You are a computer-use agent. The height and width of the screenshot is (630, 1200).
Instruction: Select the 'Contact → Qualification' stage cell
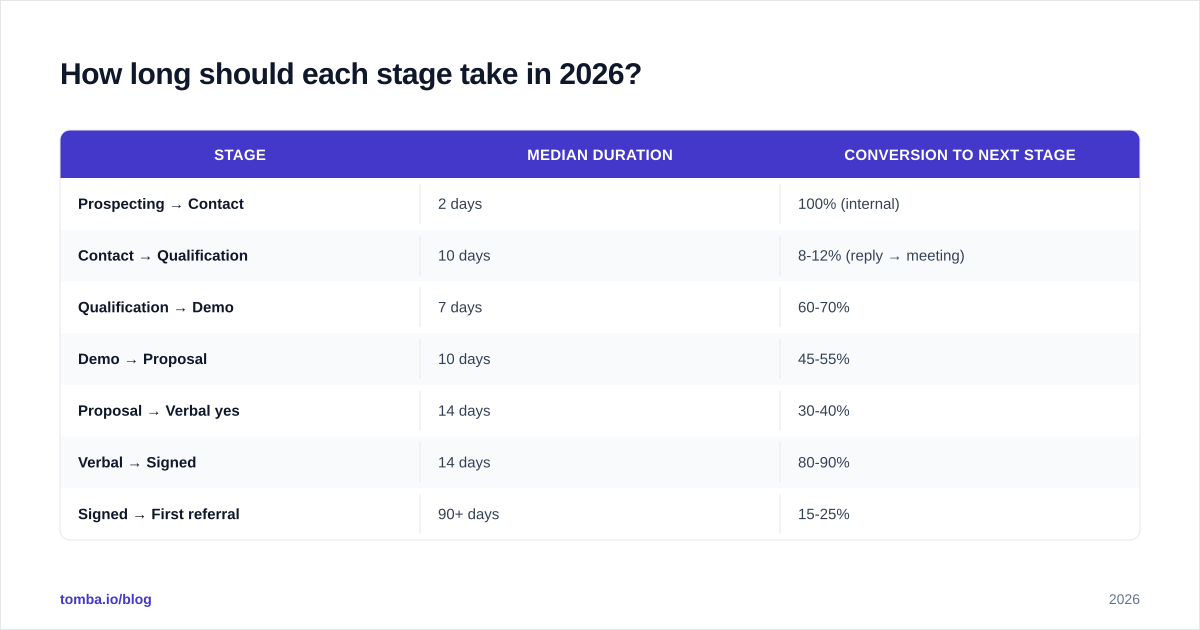click(x=240, y=256)
